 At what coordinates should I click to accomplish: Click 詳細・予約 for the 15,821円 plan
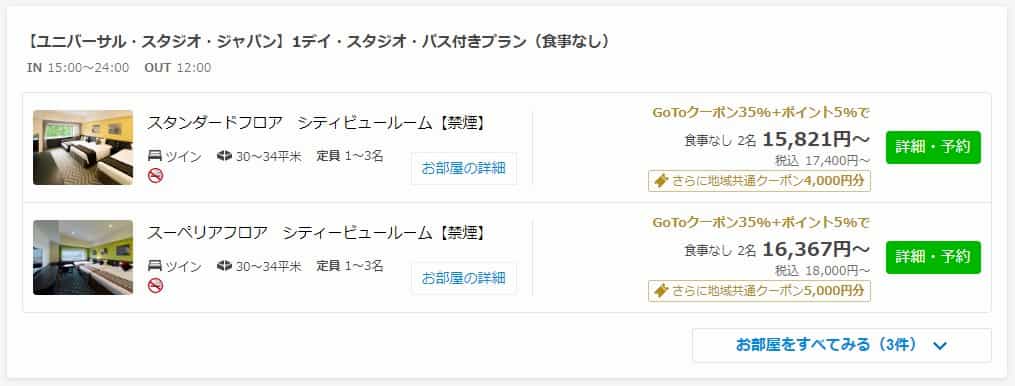coord(933,147)
